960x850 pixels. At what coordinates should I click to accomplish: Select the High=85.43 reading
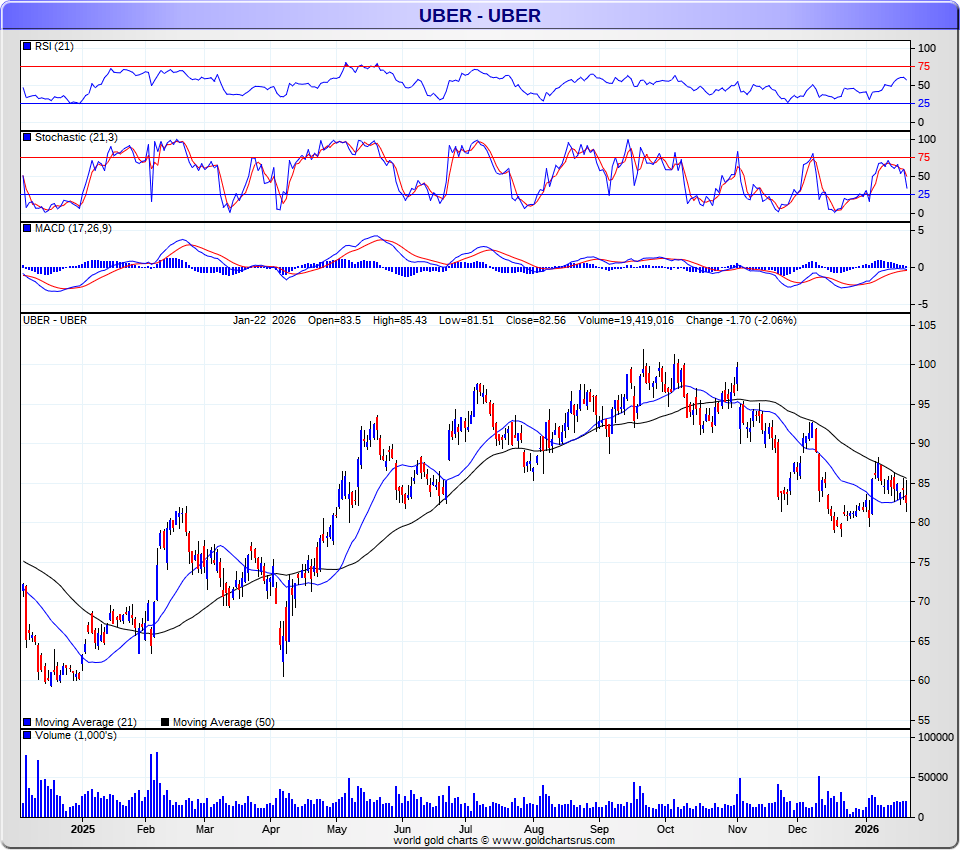coord(401,321)
